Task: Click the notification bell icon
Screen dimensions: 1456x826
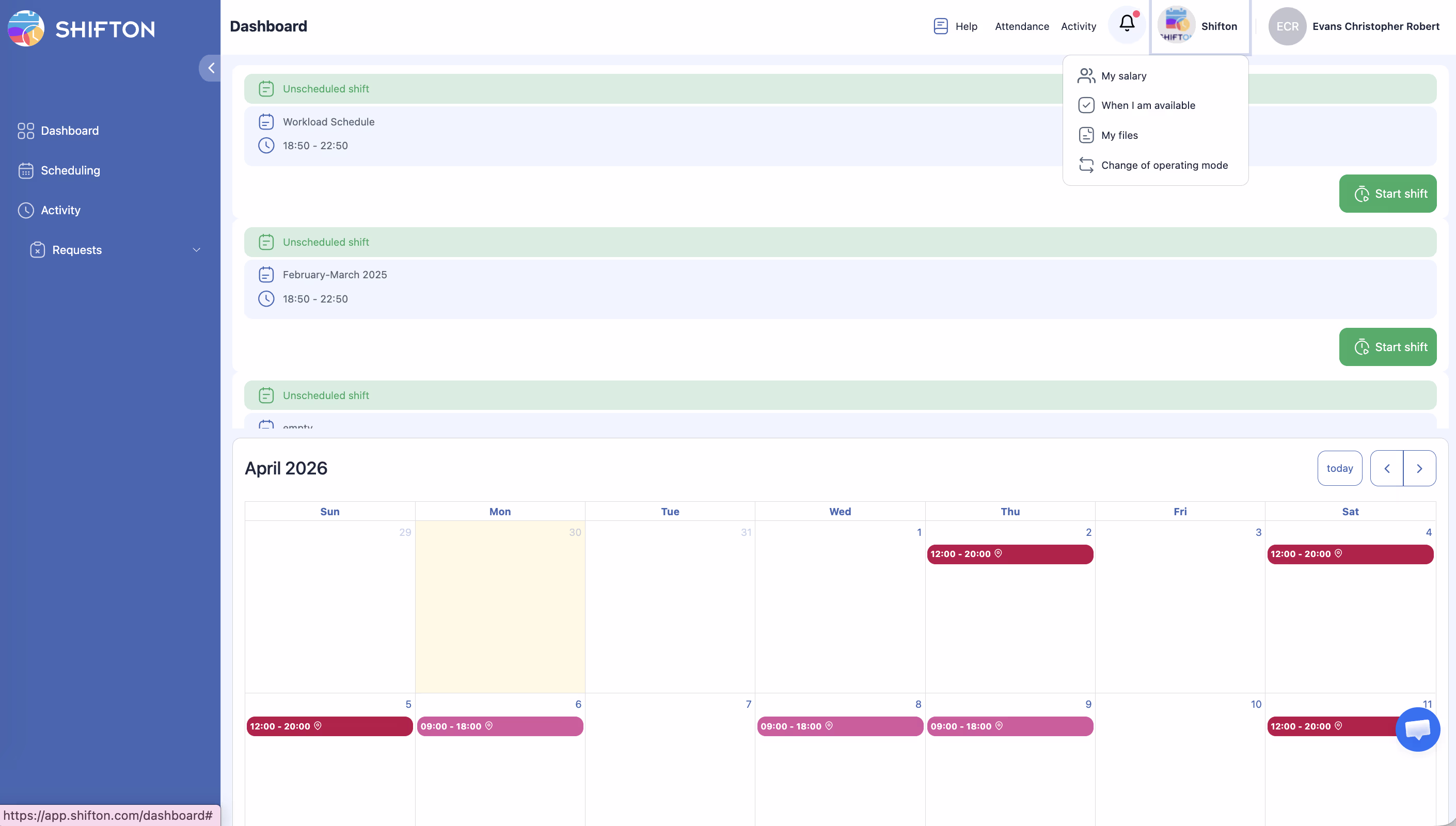Action: coord(1127,24)
